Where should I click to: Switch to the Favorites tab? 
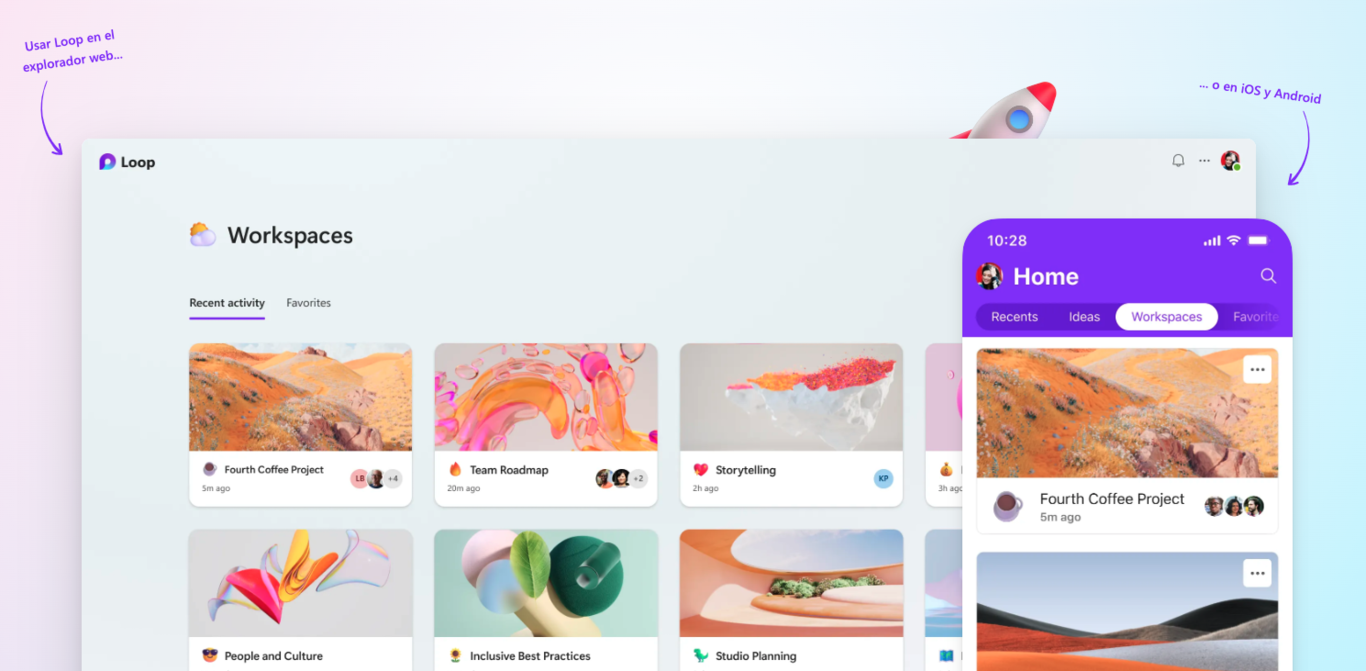[x=308, y=303]
